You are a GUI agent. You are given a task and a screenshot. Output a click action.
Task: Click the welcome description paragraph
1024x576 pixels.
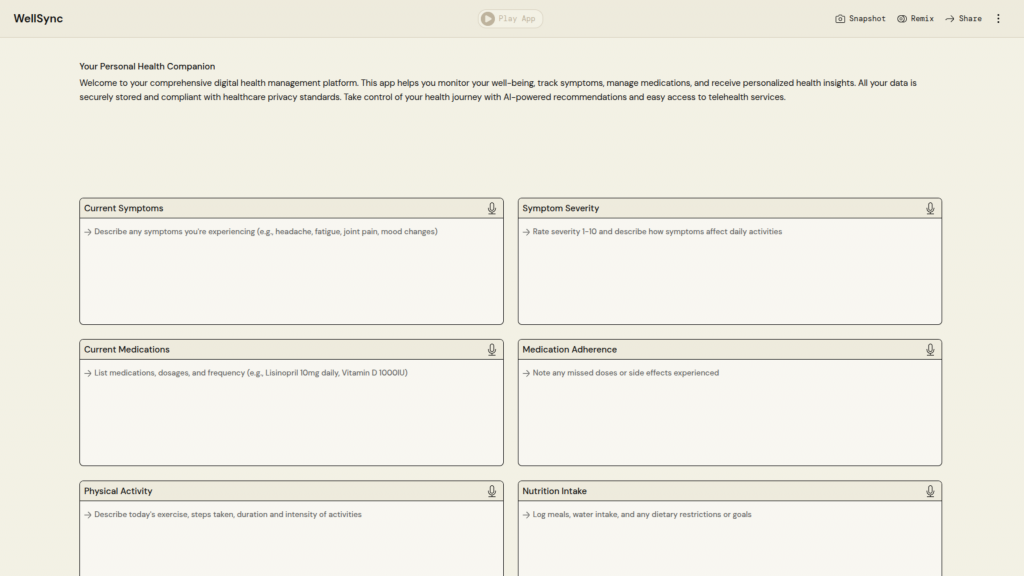(498, 90)
